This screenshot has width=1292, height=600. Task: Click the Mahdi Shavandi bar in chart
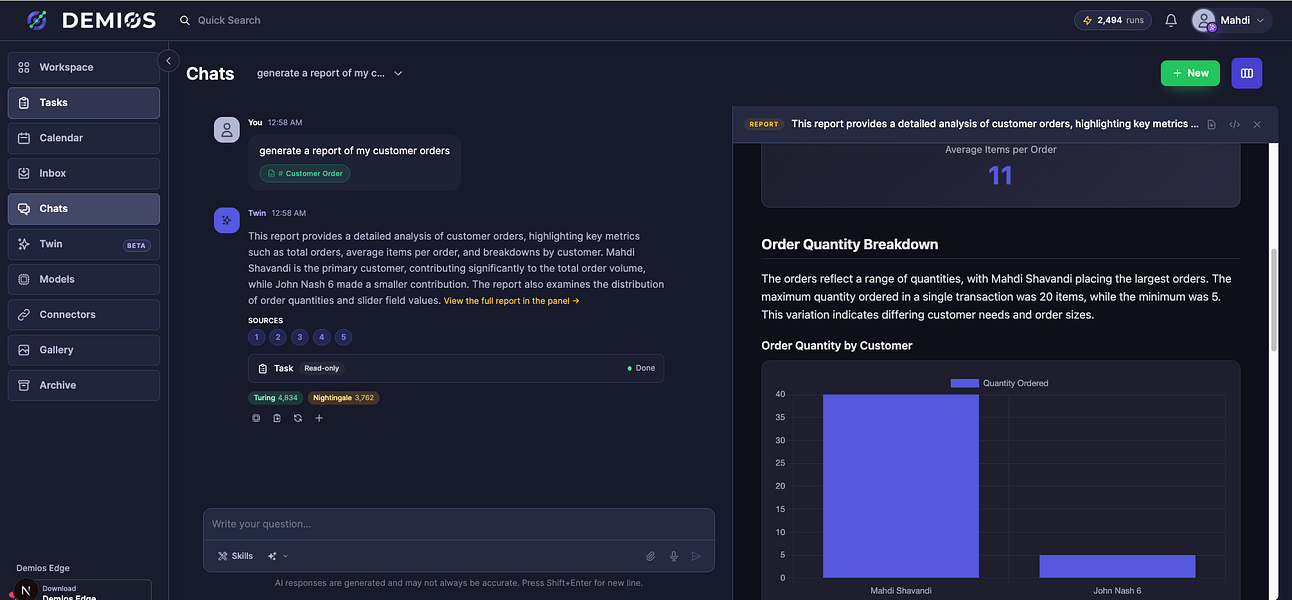pyautogui.click(x=901, y=486)
